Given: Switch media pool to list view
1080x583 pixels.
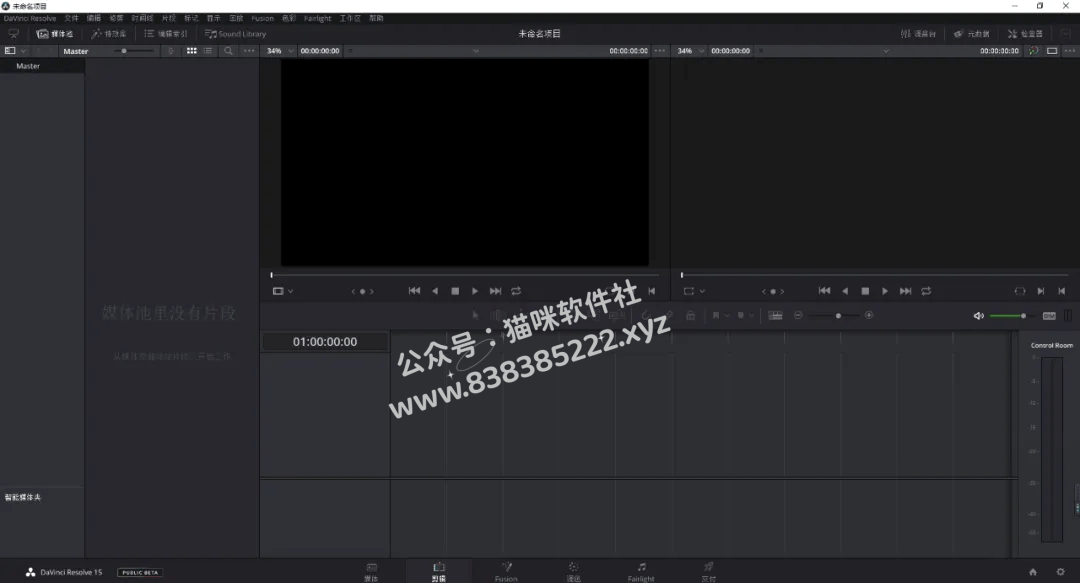Looking at the screenshot, I should [x=208, y=51].
